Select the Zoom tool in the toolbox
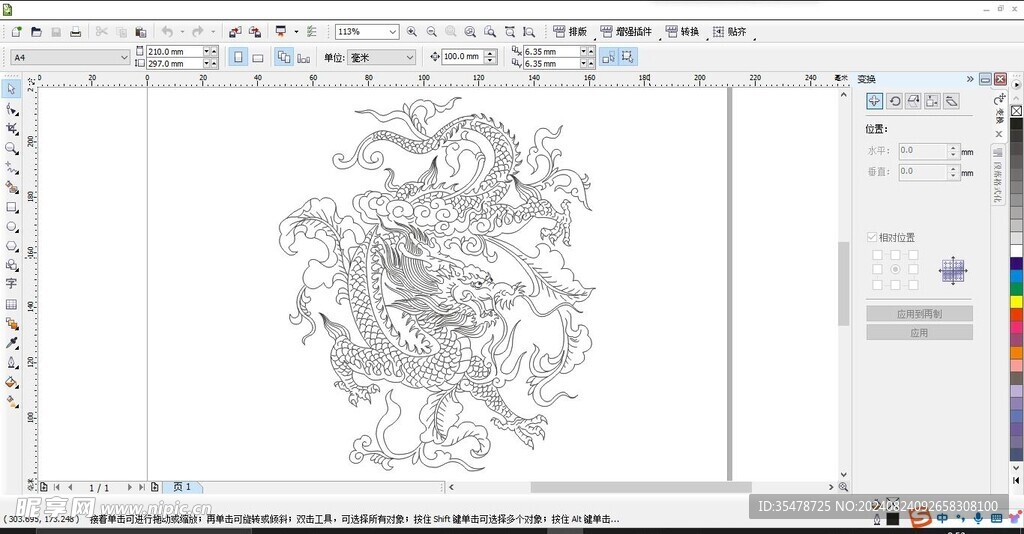The image size is (1024, 534). point(12,148)
